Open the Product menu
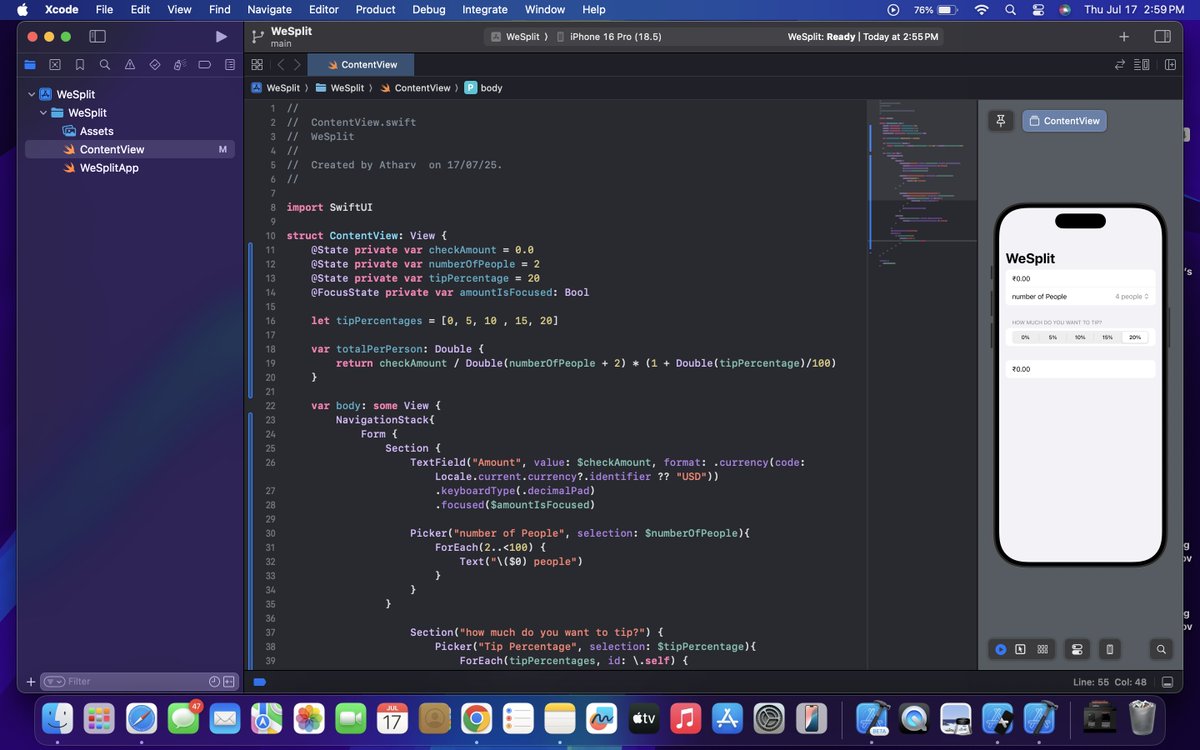 point(375,9)
